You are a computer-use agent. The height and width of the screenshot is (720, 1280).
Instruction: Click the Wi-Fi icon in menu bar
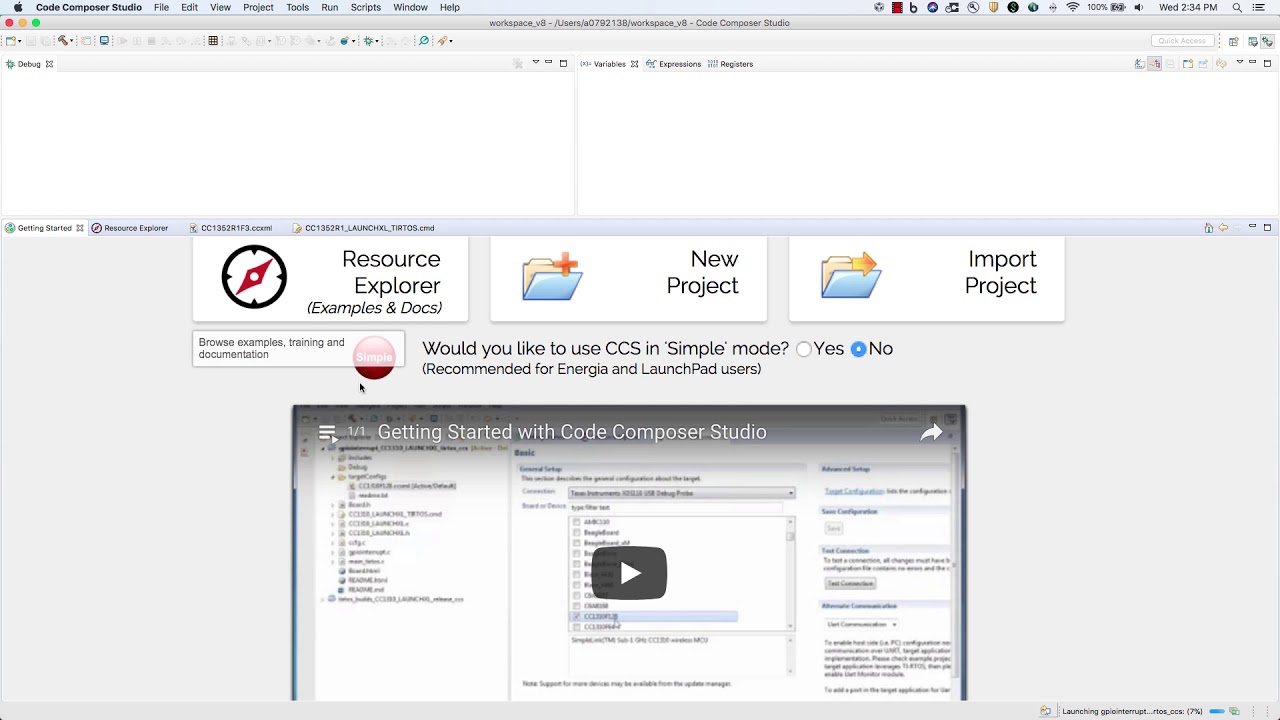(1073, 7)
